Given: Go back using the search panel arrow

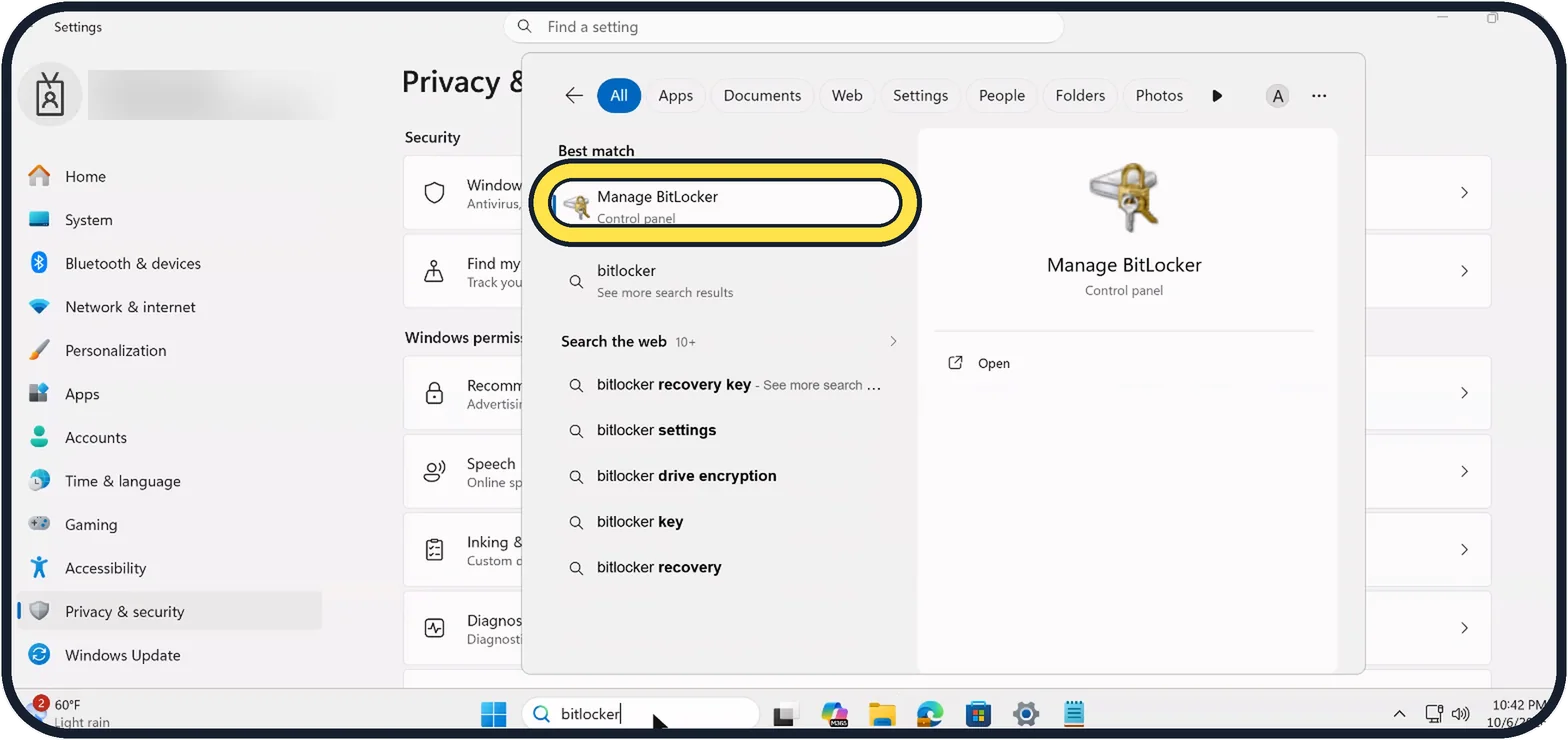Looking at the screenshot, I should click(574, 96).
